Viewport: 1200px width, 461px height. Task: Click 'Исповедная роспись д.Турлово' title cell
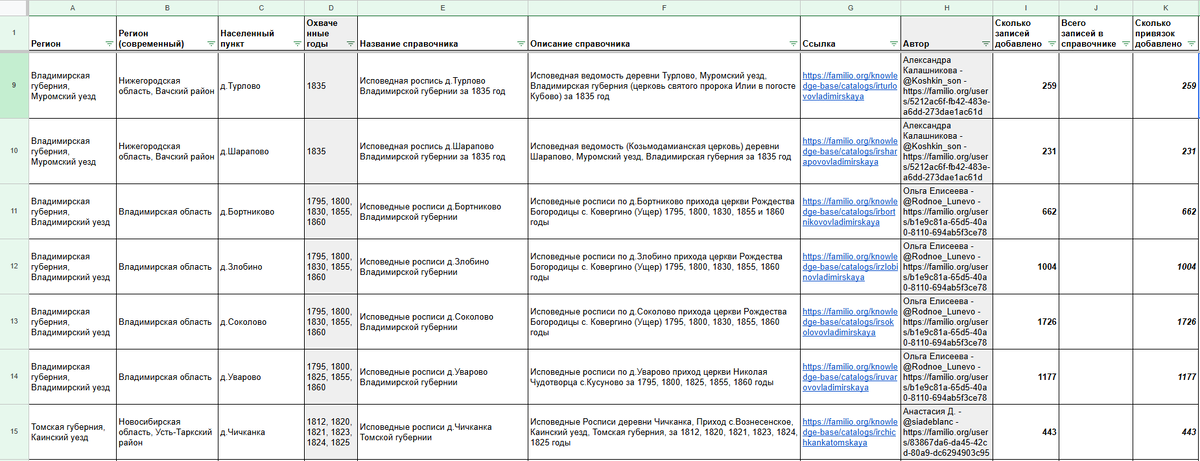click(441, 86)
